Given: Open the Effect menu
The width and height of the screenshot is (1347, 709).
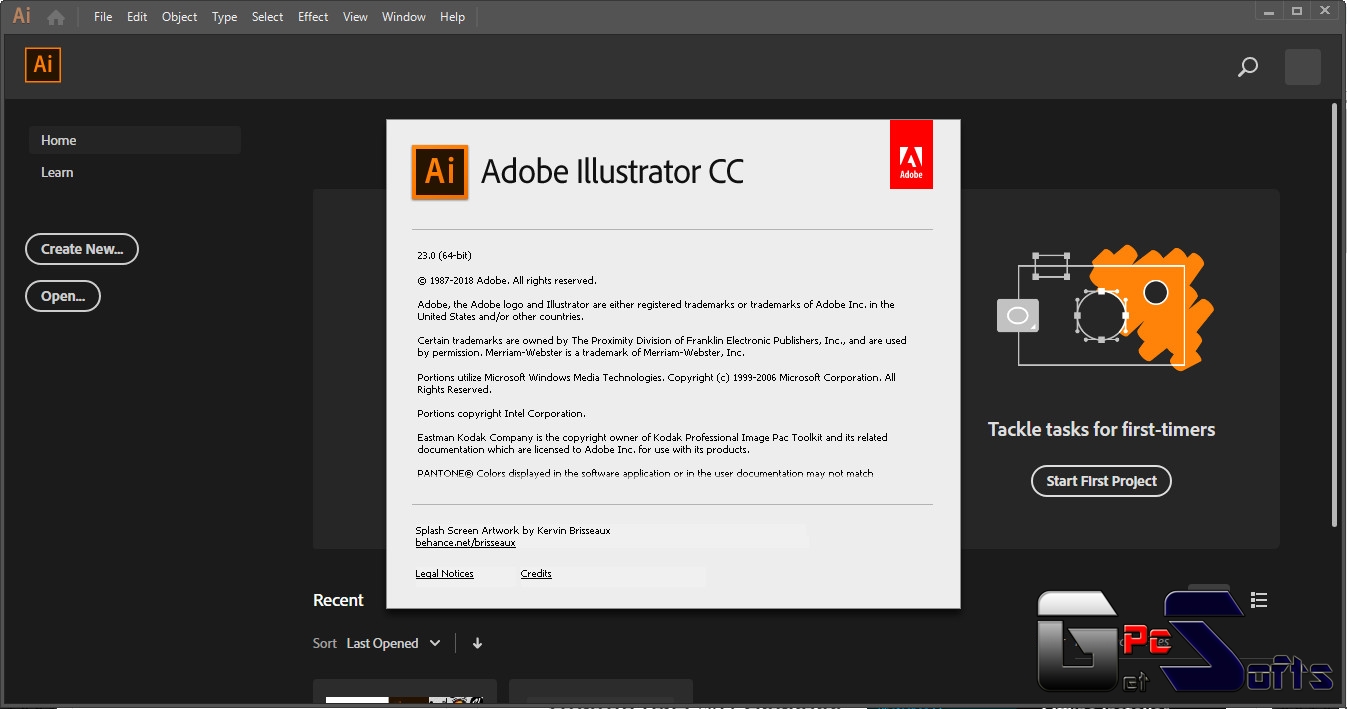Looking at the screenshot, I should [313, 17].
